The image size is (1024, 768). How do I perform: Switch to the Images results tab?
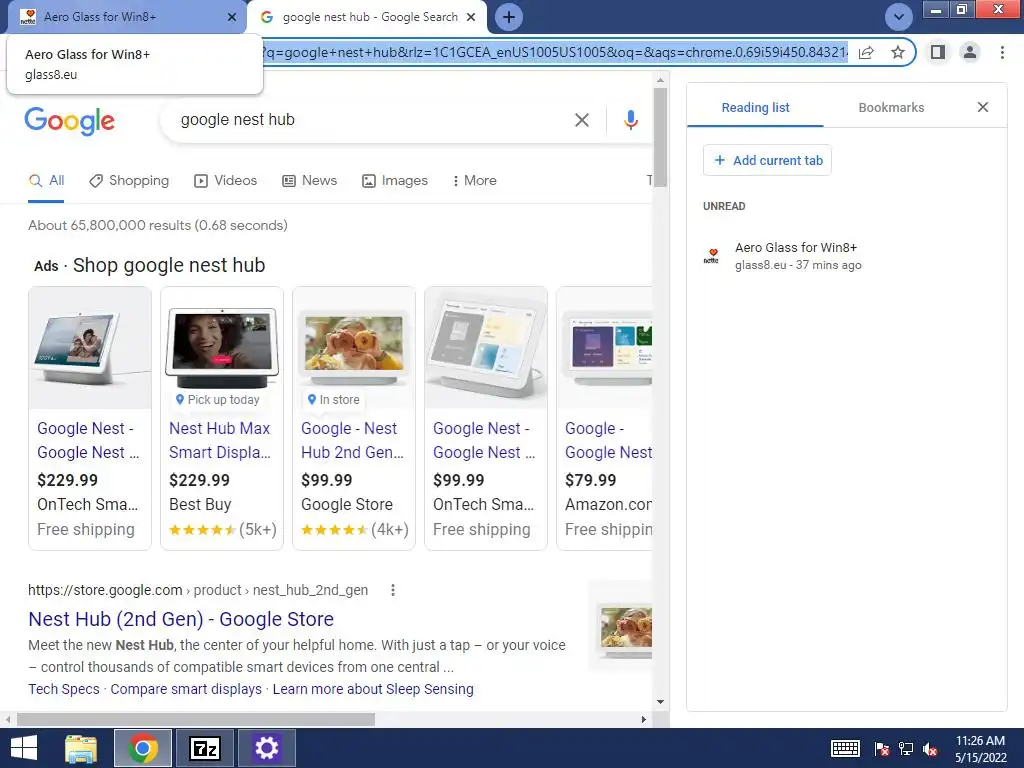tap(395, 181)
